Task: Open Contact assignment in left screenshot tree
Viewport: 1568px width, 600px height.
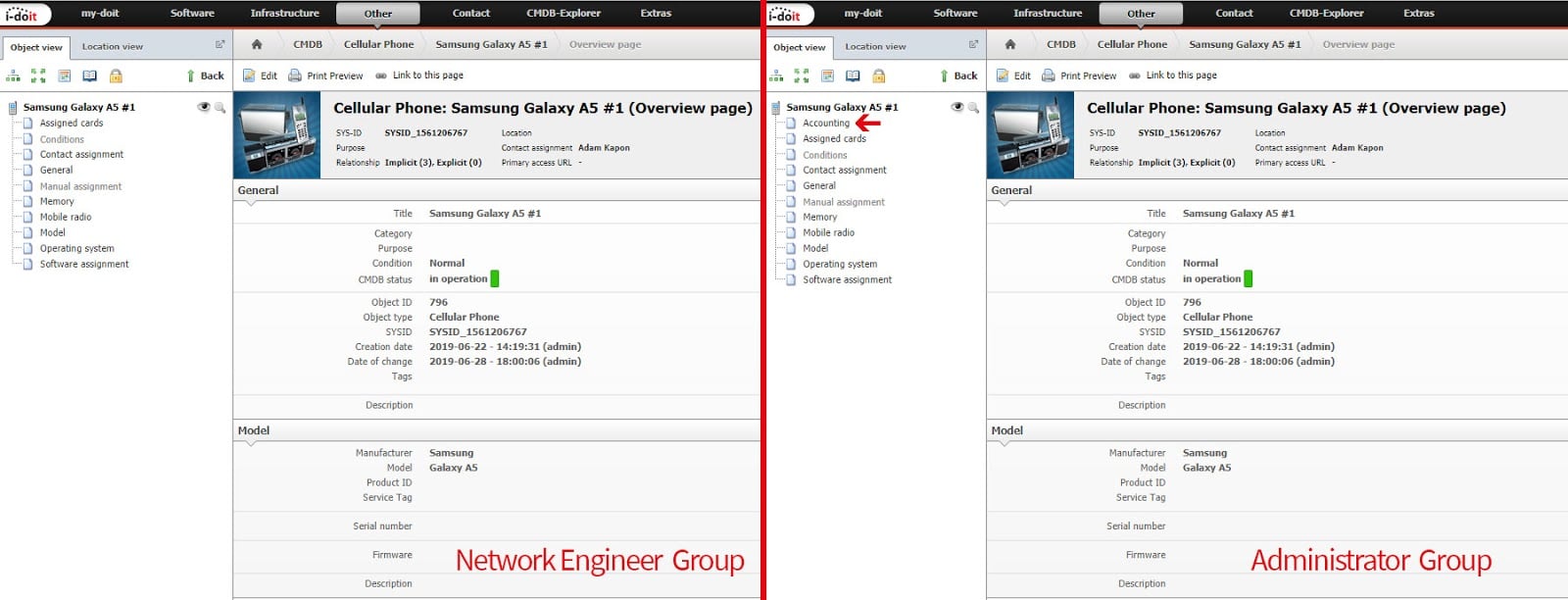Action: pyautogui.click(x=81, y=155)
